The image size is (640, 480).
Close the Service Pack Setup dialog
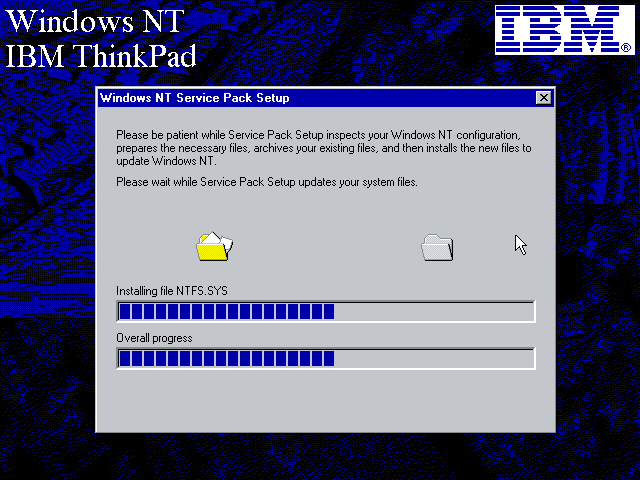click(x=543, y=98)
